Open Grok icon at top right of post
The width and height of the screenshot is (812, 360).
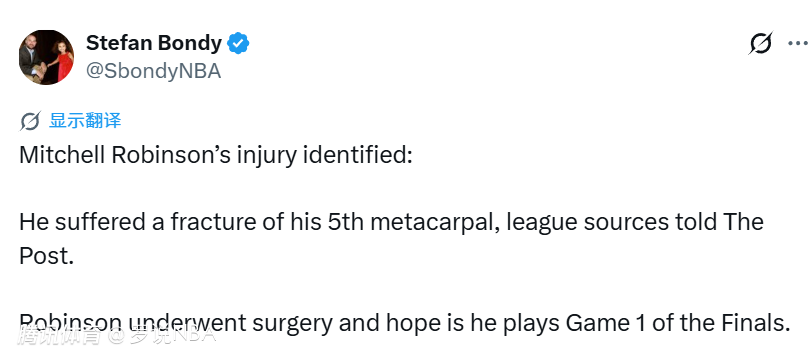tap(760, 44)
